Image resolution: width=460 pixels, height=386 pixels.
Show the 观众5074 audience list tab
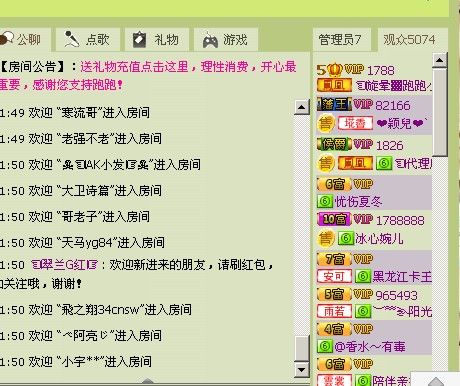point(412,39)
